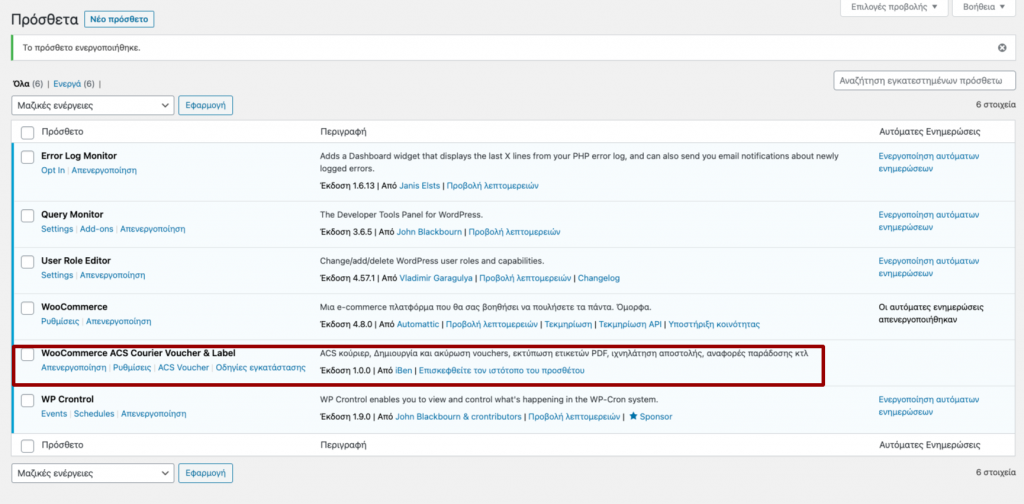Open the top Μαζικές ενέργειες dropdown
Image resolution: width=1024 pixels, height=504 pixels.
(x=93, y=105)
